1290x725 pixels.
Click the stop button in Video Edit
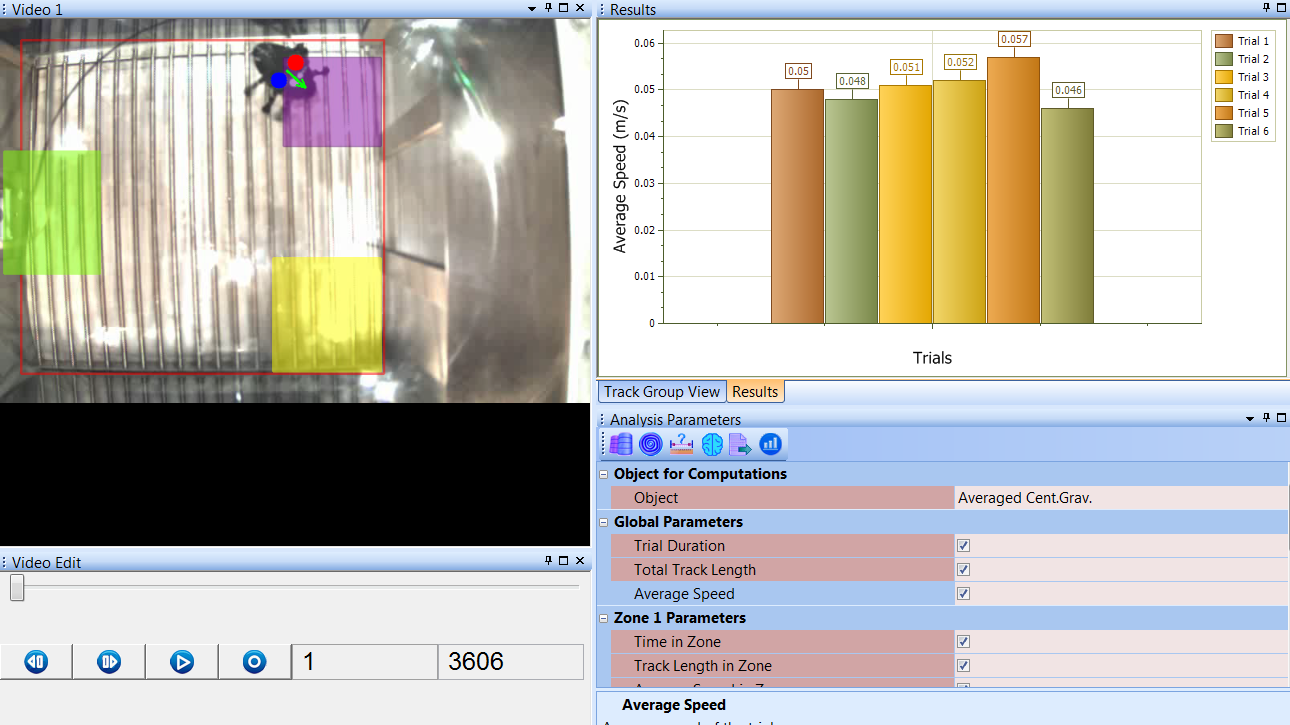tap(255, 662)
